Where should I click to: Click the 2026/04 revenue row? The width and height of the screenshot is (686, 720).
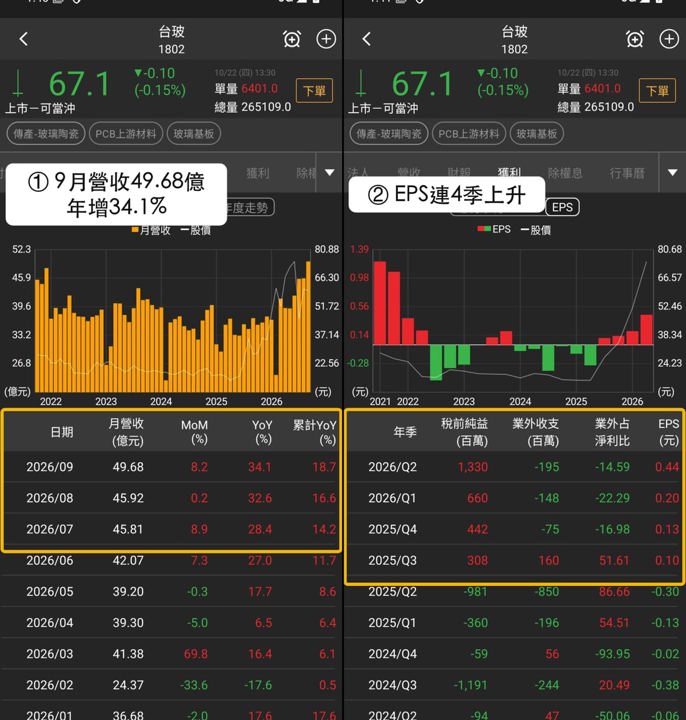(x=171, y=623)
